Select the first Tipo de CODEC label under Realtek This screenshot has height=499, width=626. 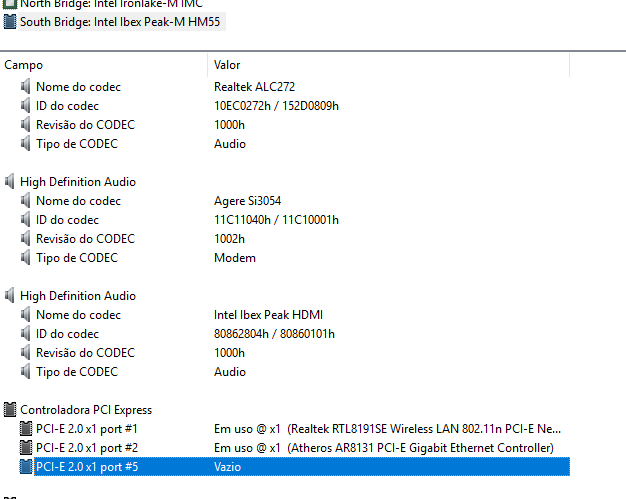[x=77, y=144]
